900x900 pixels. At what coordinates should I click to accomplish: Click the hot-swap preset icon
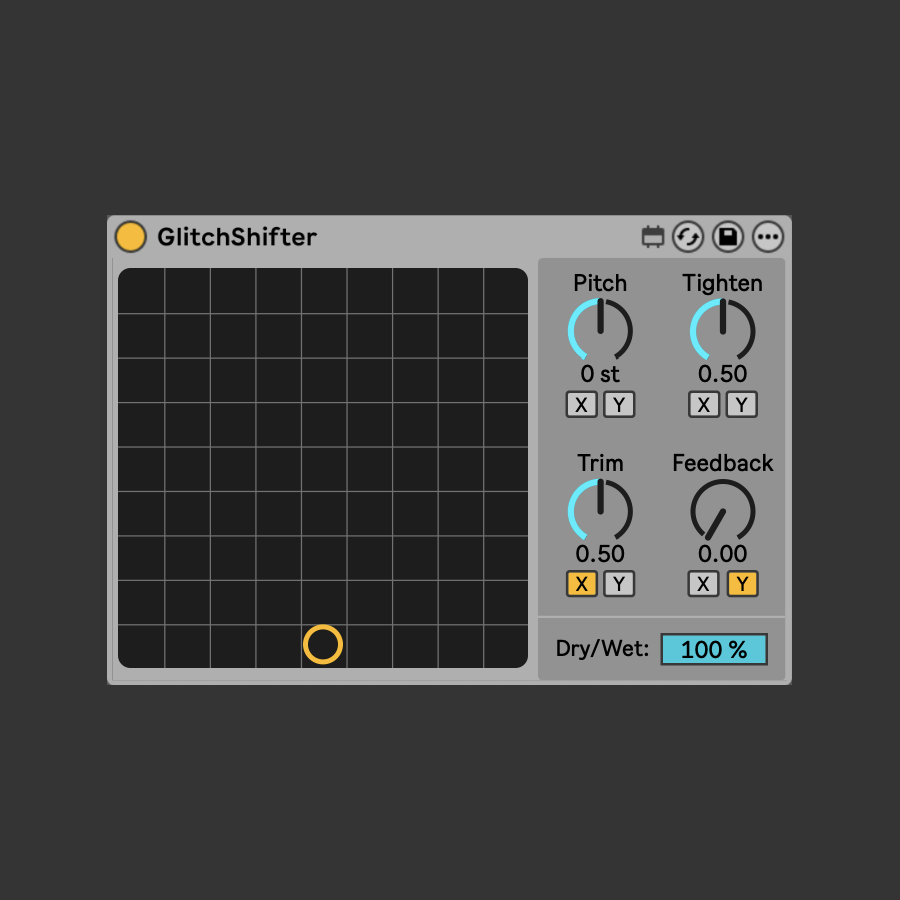[688, 237]
